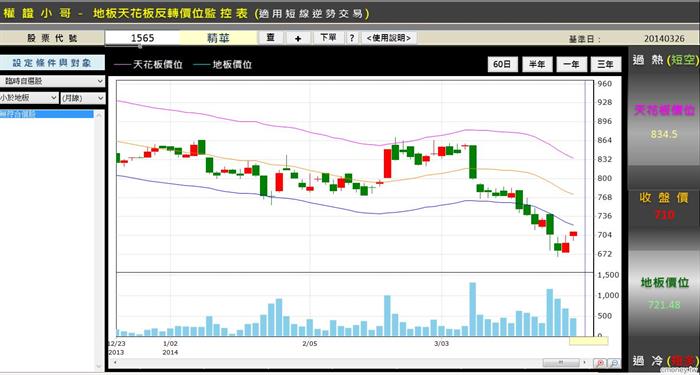The width and height of the screenshot is (700, 375).
Task: Select the highlighted blue stock list row
Action: (47, 114)
